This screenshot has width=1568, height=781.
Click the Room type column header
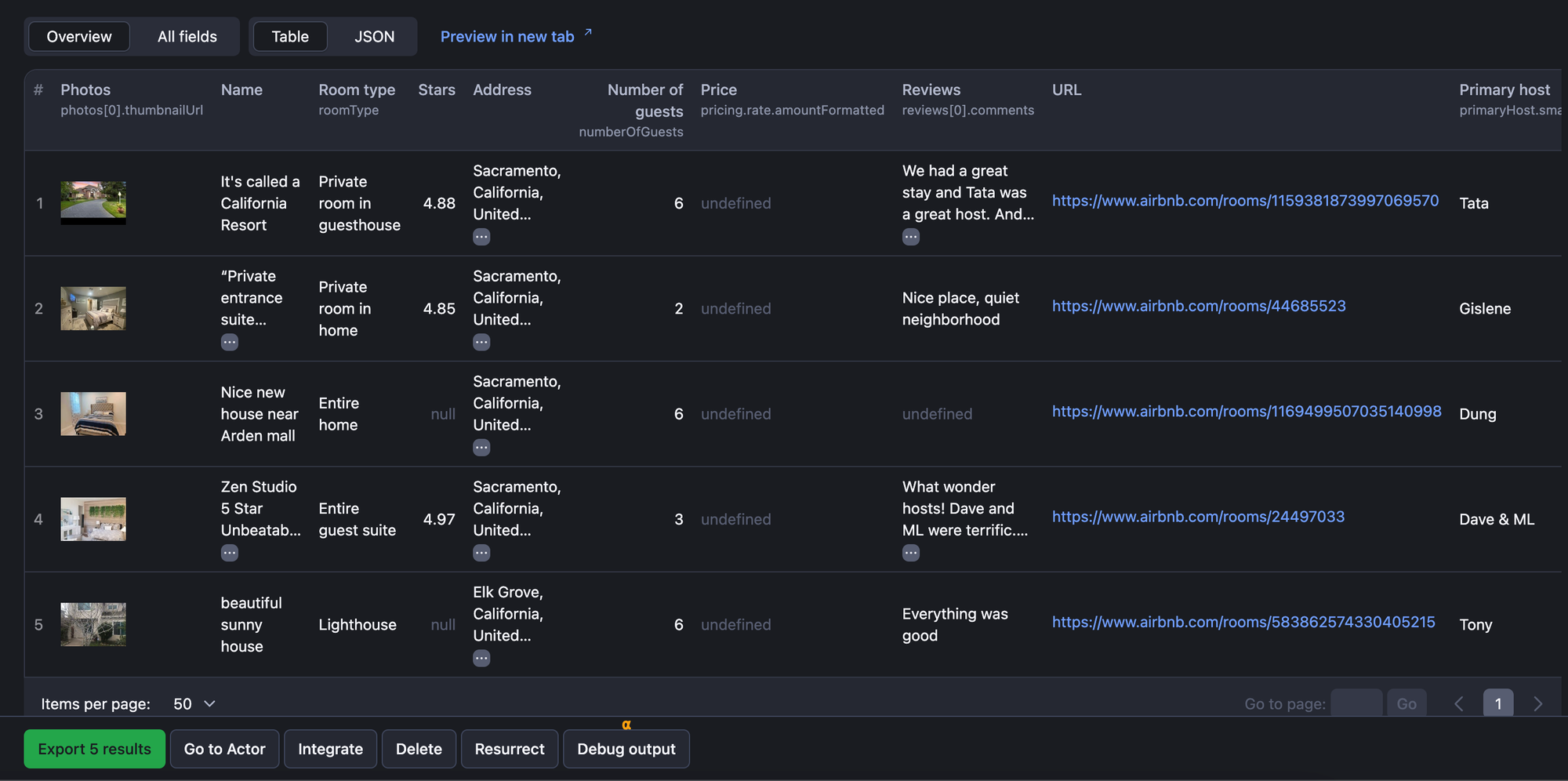[357, 90]
